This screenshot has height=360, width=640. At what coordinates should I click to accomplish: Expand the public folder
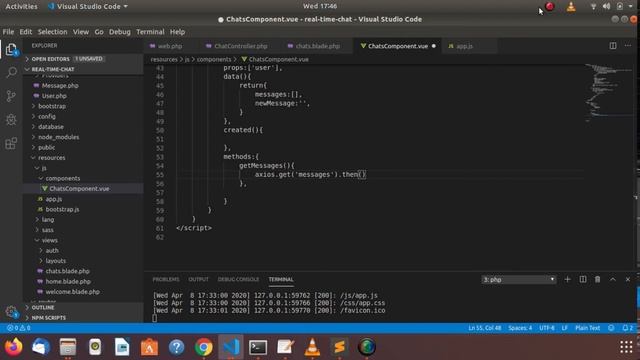pos(47,147)
